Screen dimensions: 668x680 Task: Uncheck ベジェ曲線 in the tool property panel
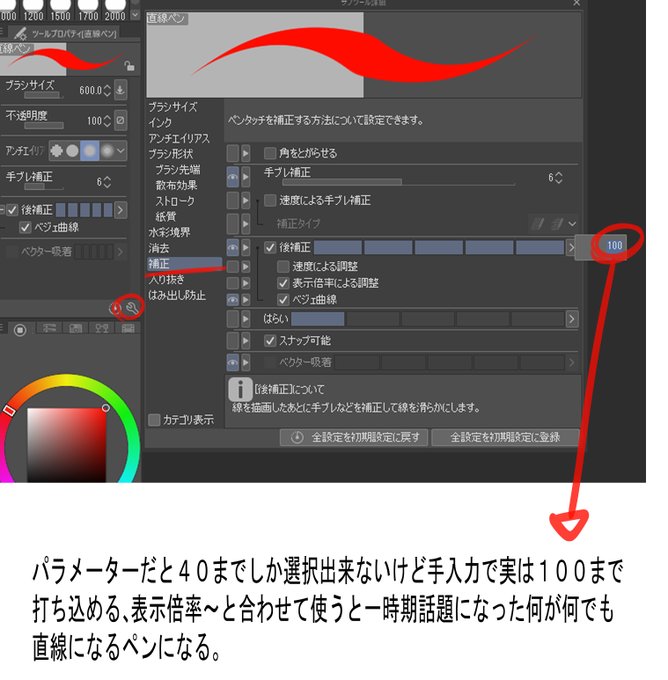pos(25,227)
